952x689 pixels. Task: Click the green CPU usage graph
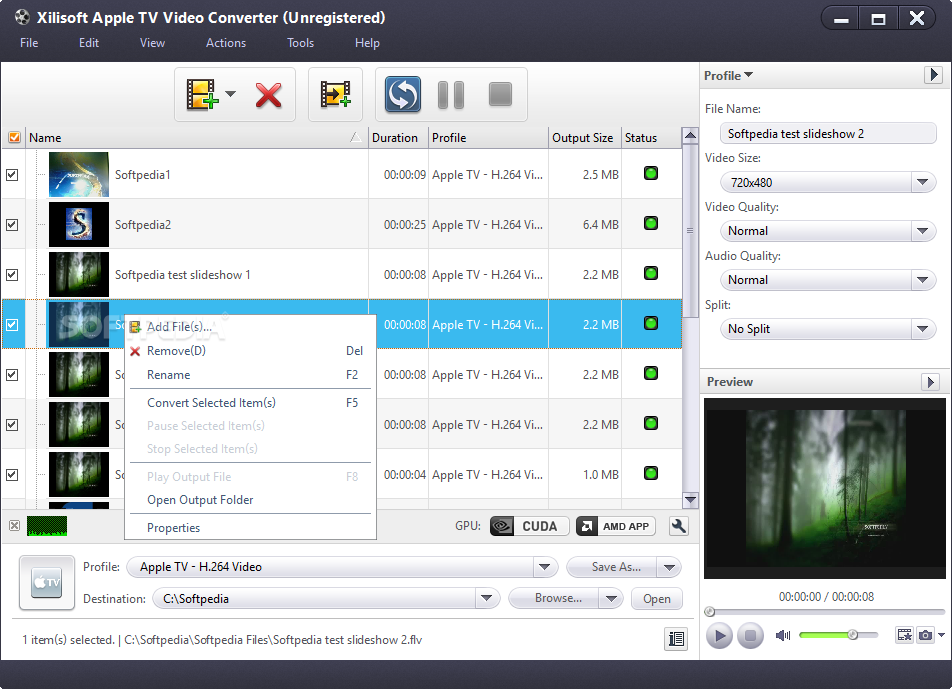(x=47, y=526)
